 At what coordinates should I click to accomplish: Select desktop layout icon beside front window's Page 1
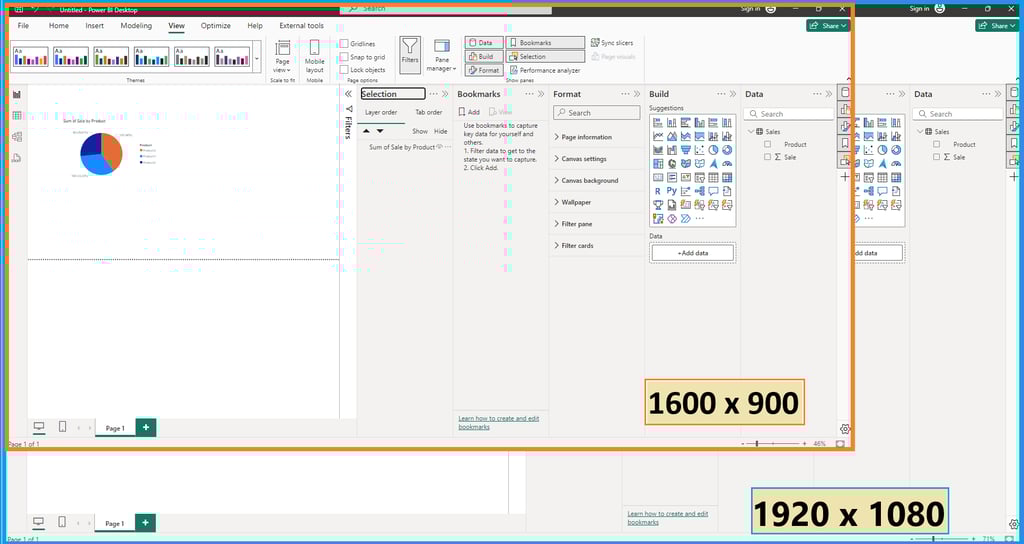click(x=39, y=427)
